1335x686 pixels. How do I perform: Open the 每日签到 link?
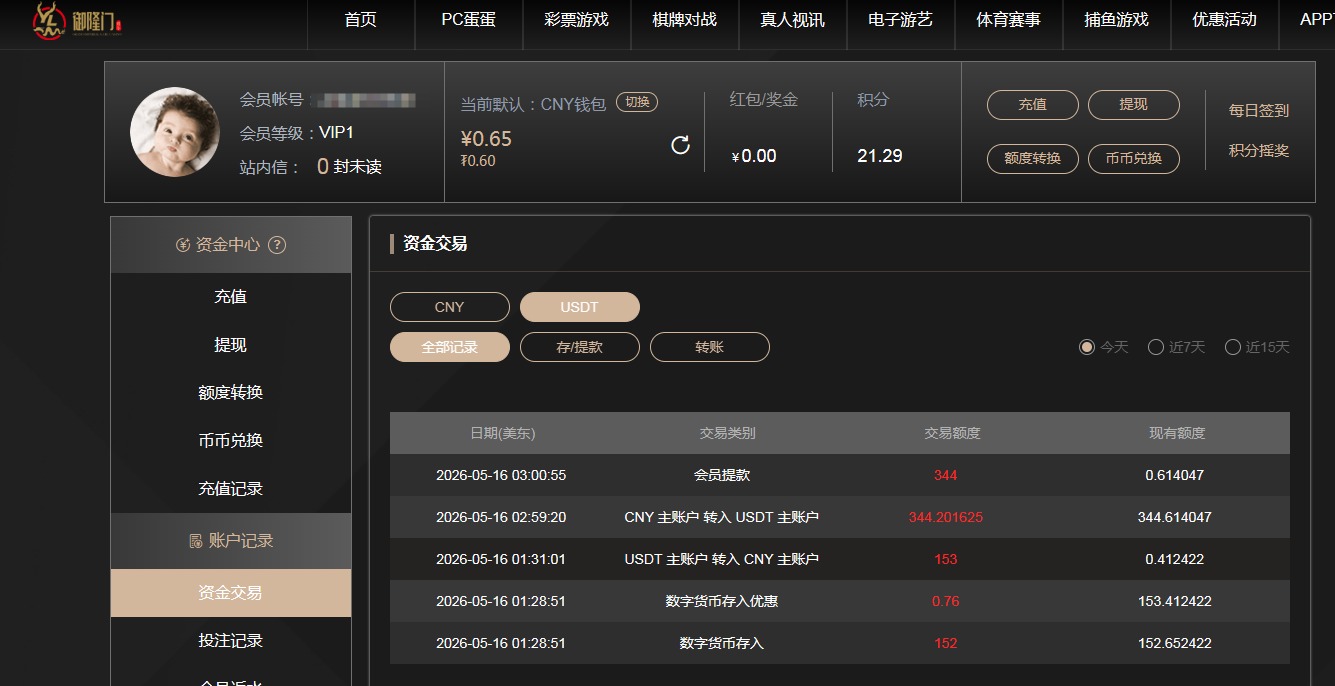click(x=1259, y=111)
